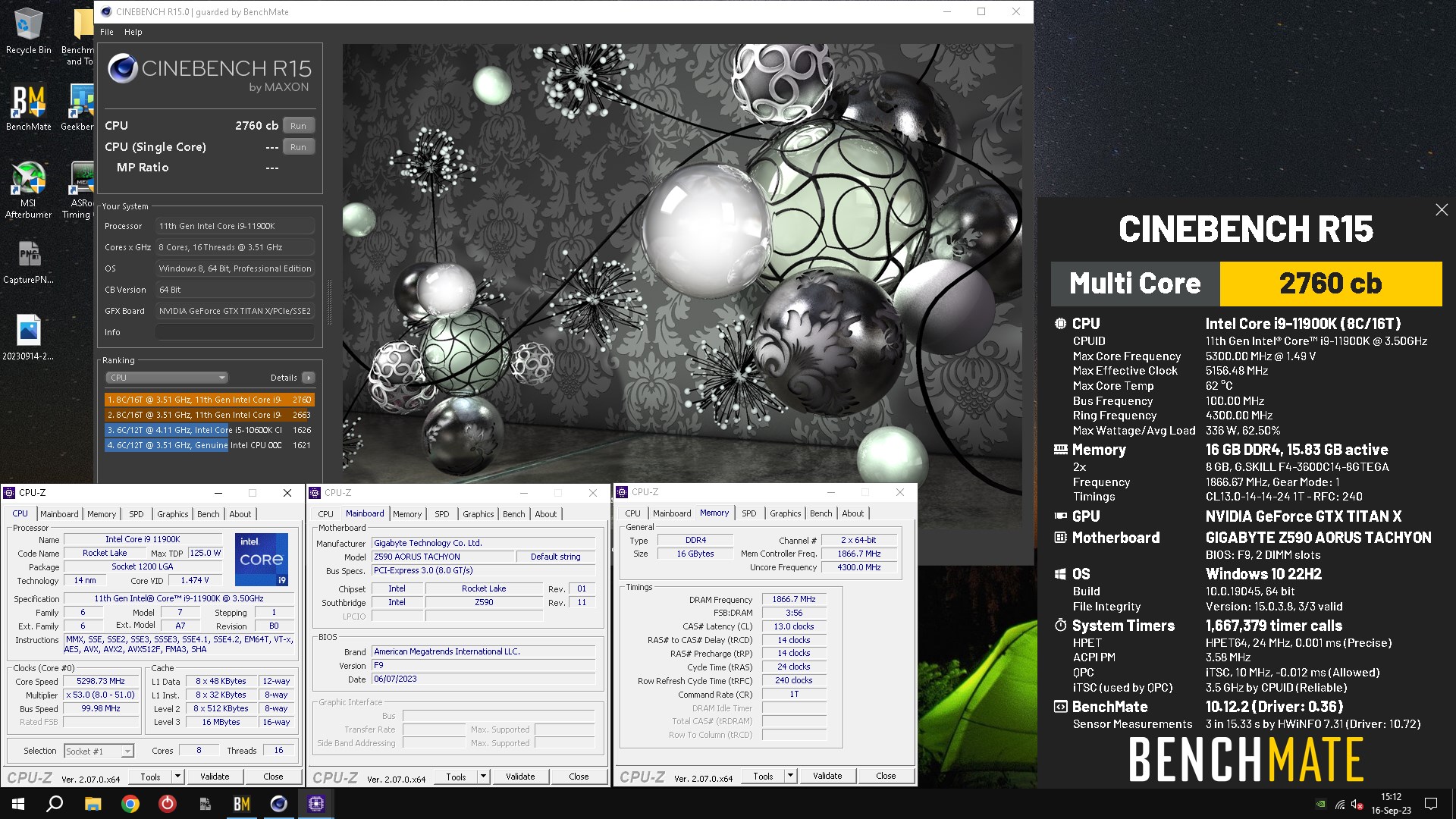Open About tab in CPU-Z Processor window
This screenshot has width=1456, height=819.
click(240, 514)
